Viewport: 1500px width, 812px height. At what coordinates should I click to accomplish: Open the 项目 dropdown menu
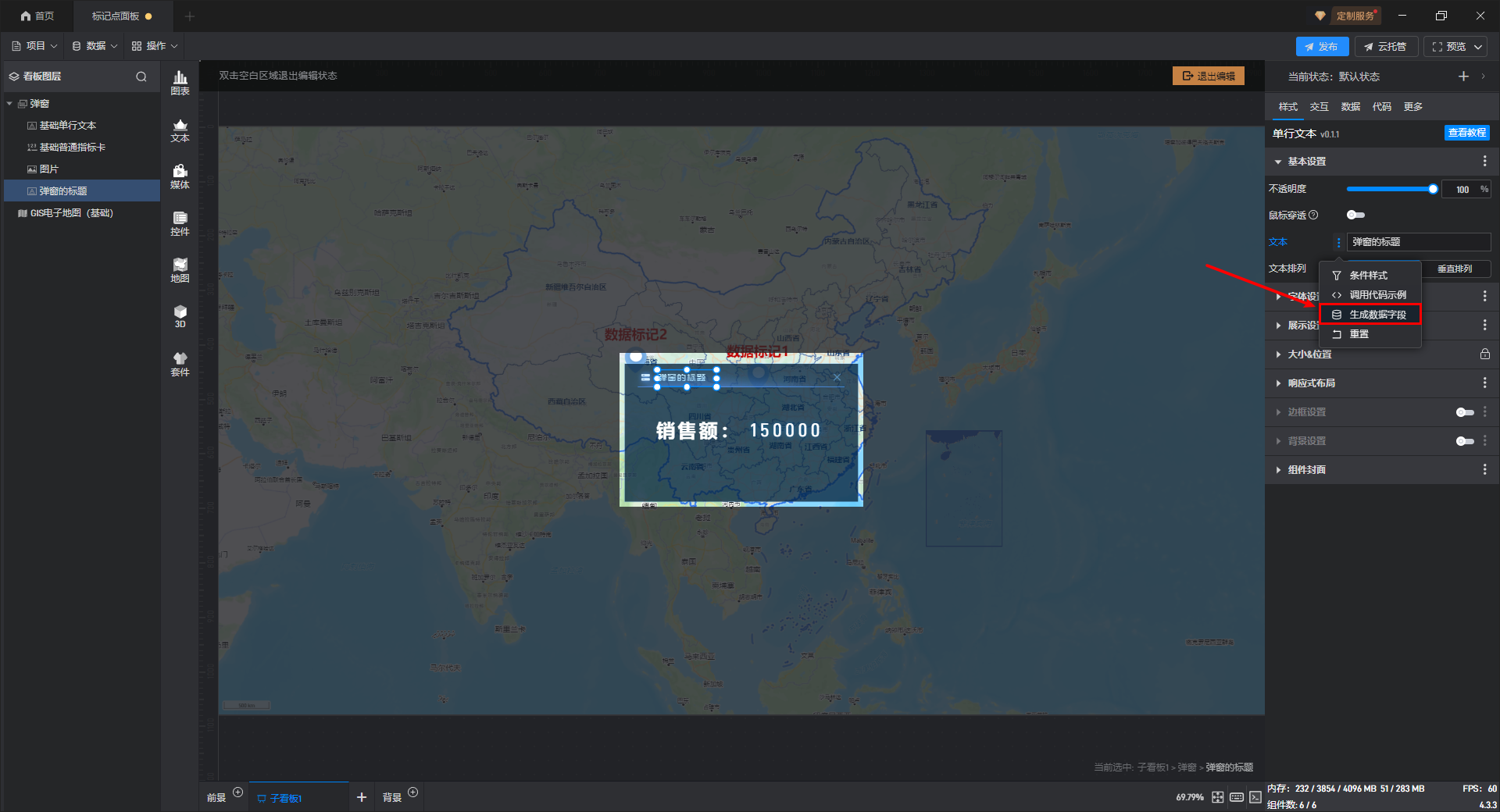[x=35, y=46]
